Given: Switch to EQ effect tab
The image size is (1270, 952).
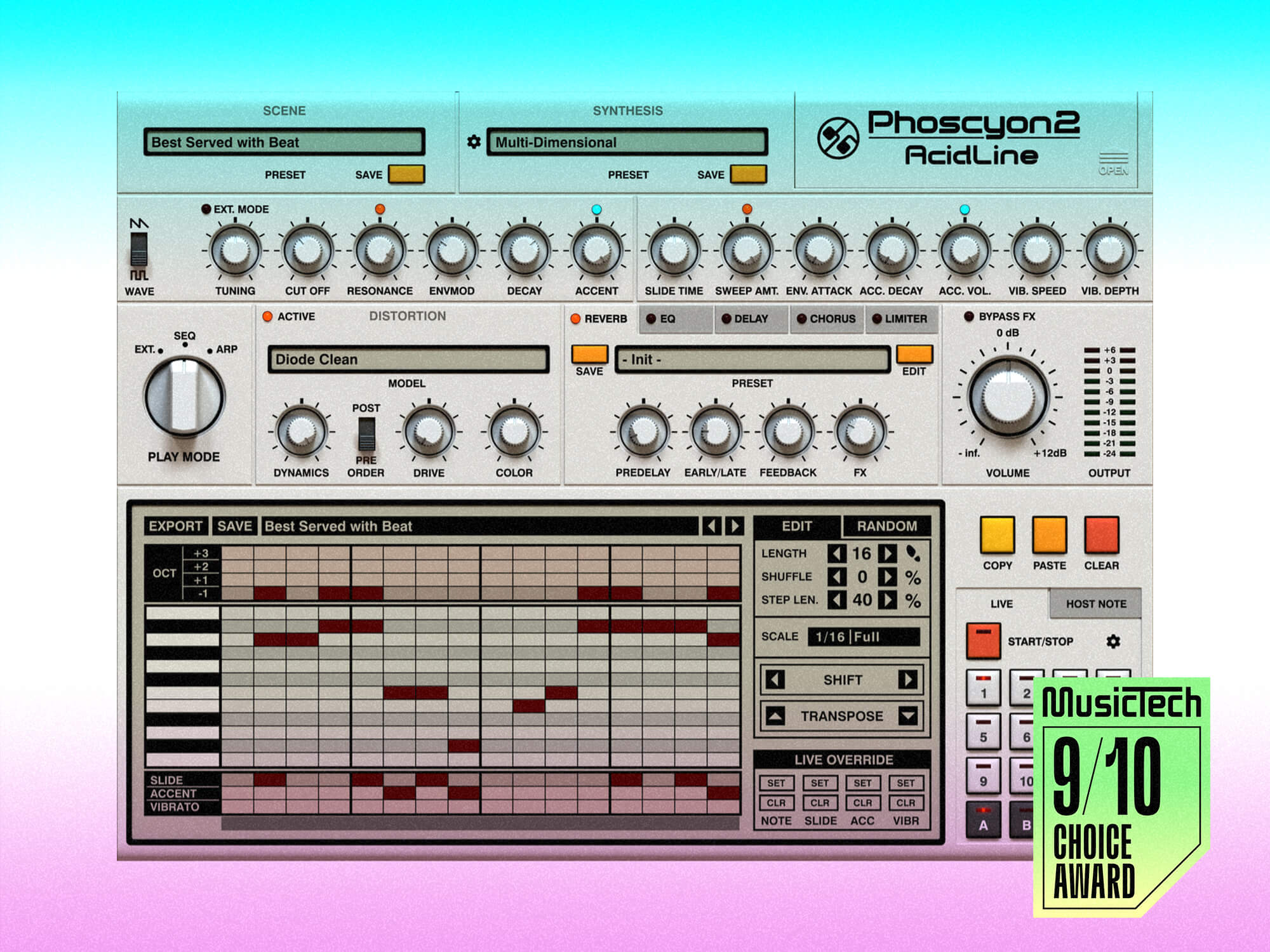Looking at the screenshot, I should tap(676, 319).
